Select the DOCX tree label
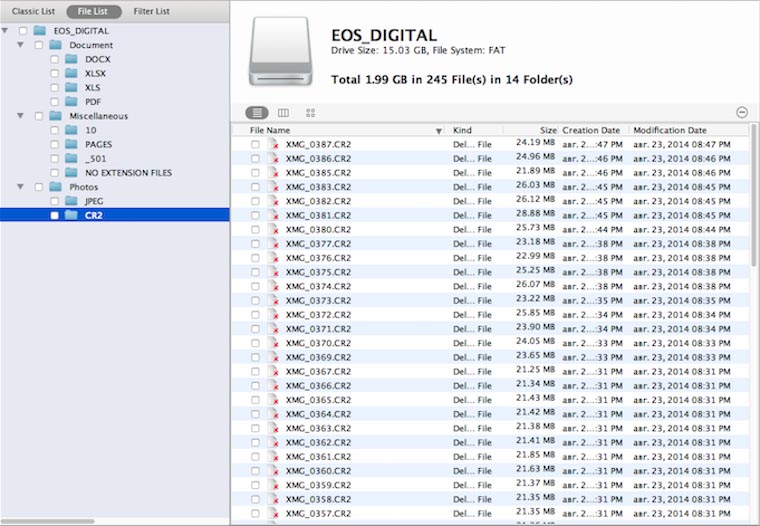Image resolution: width=760 pixels, height=526 pixels. (x=98, y=59)
